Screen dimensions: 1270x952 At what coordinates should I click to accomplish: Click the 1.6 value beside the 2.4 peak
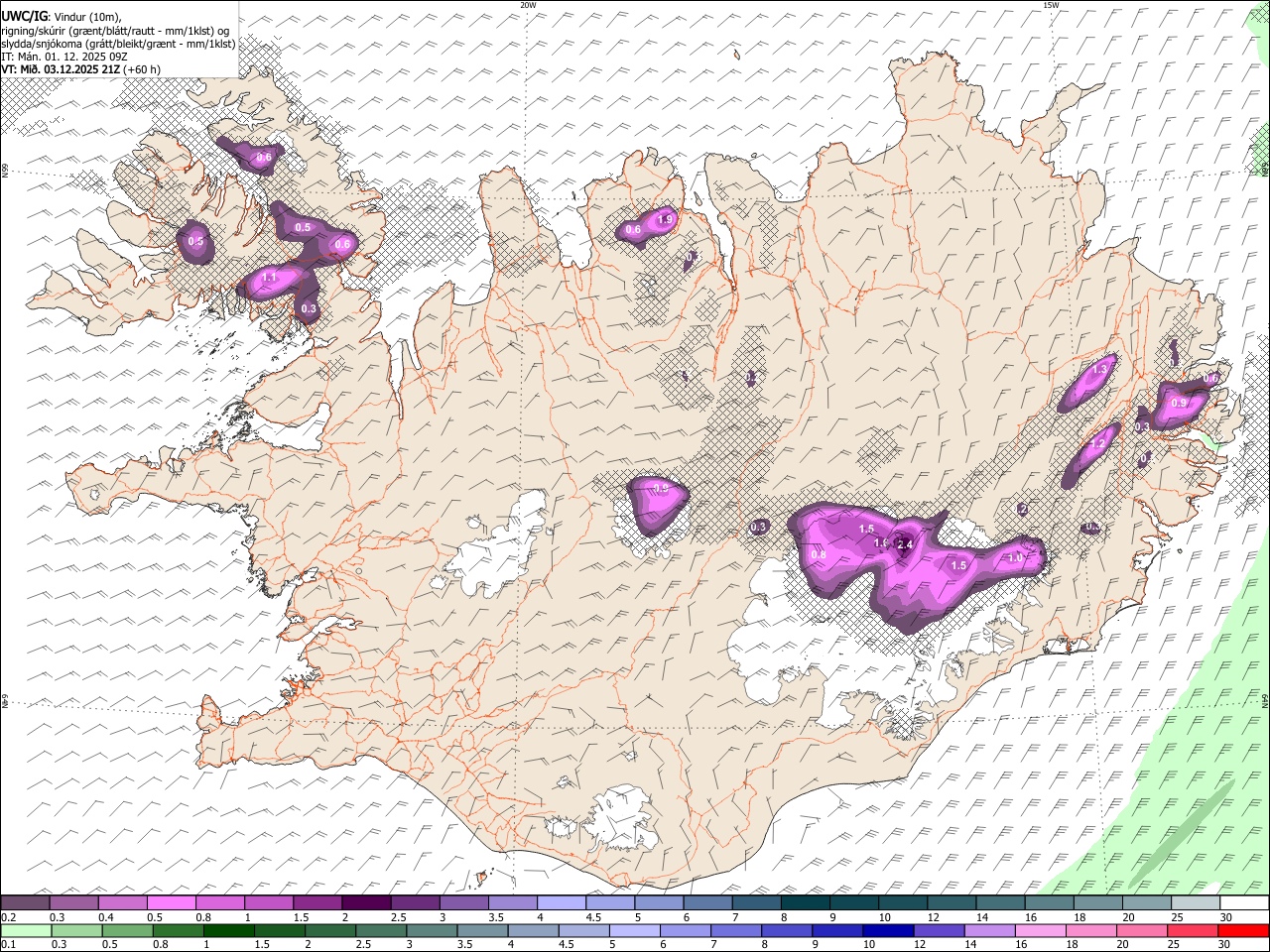pos(881,543)
